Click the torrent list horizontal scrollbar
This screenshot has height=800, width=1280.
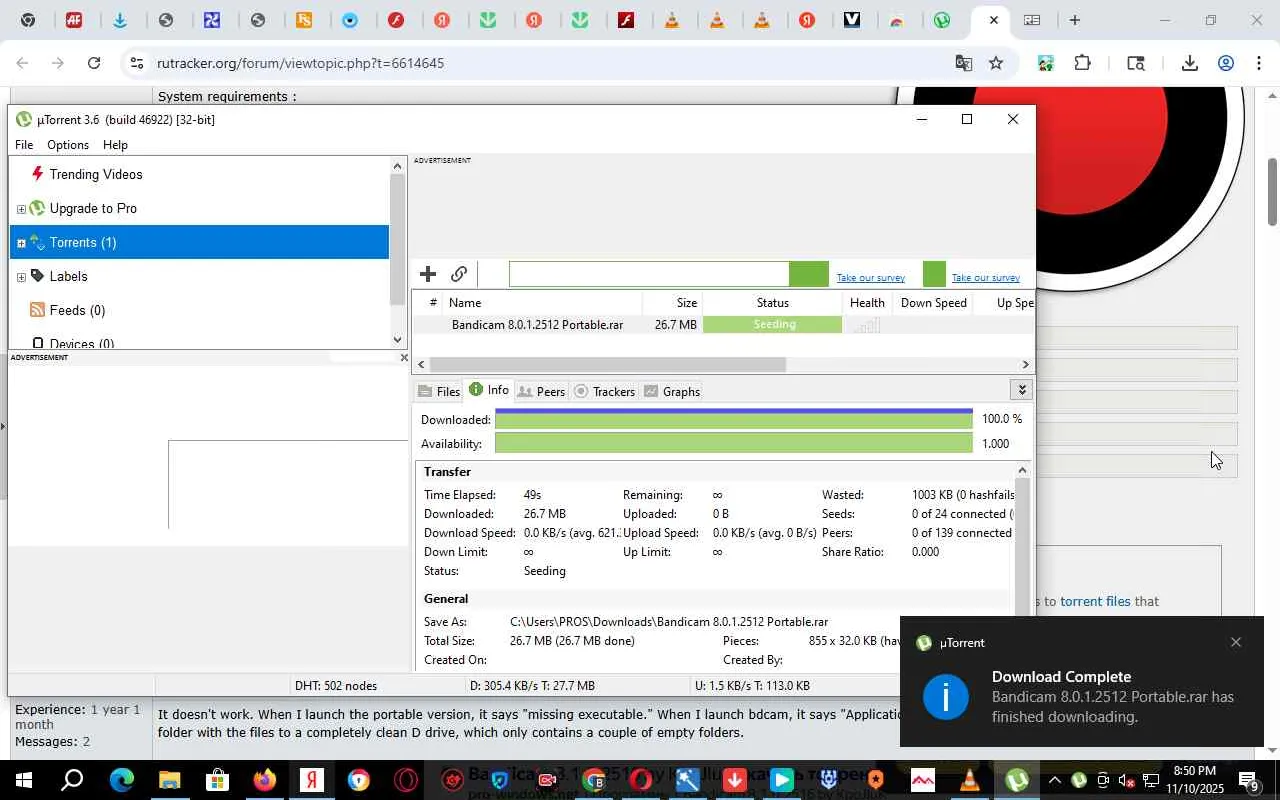click(x=608, y=365)
